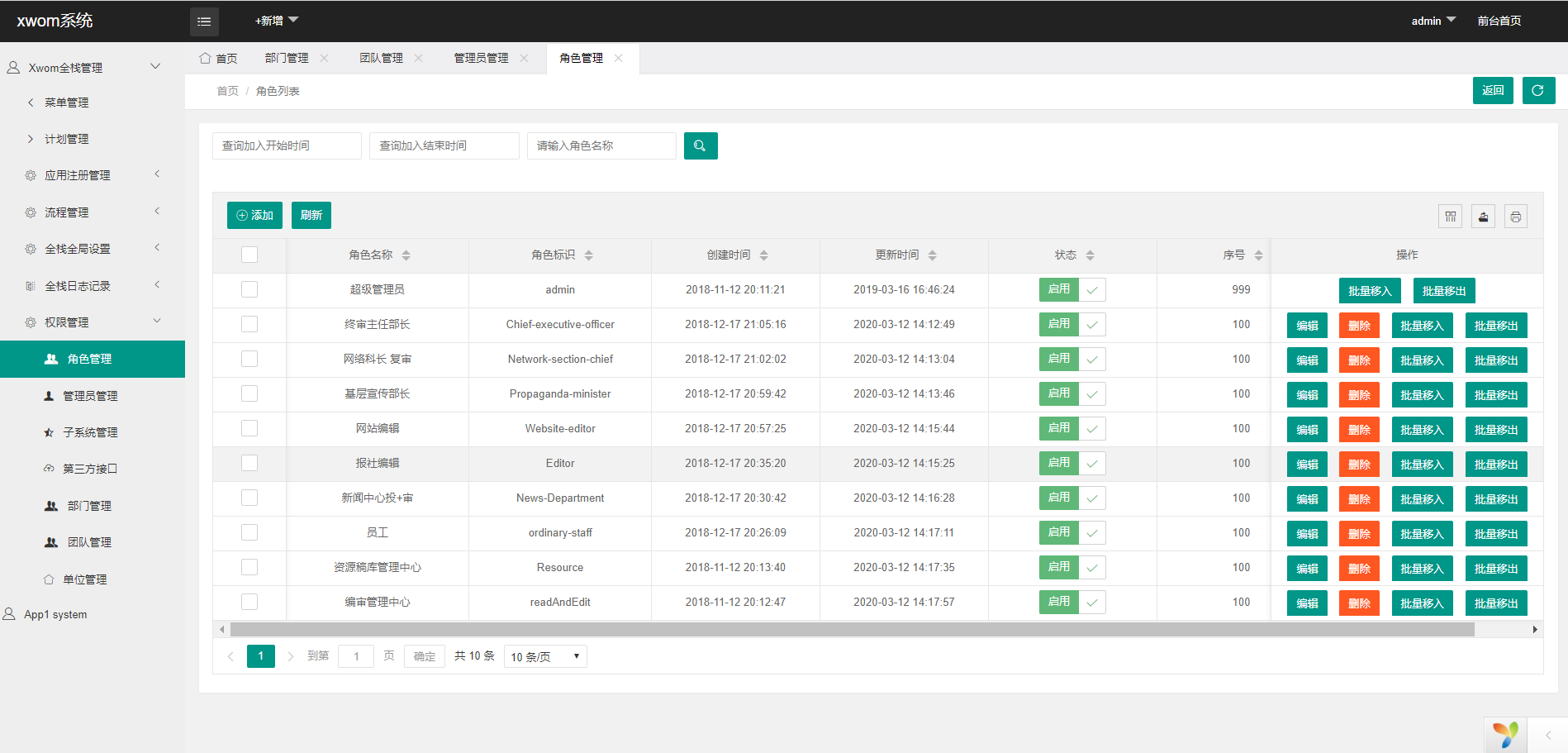Click the search magnifier button

point(701,146)
